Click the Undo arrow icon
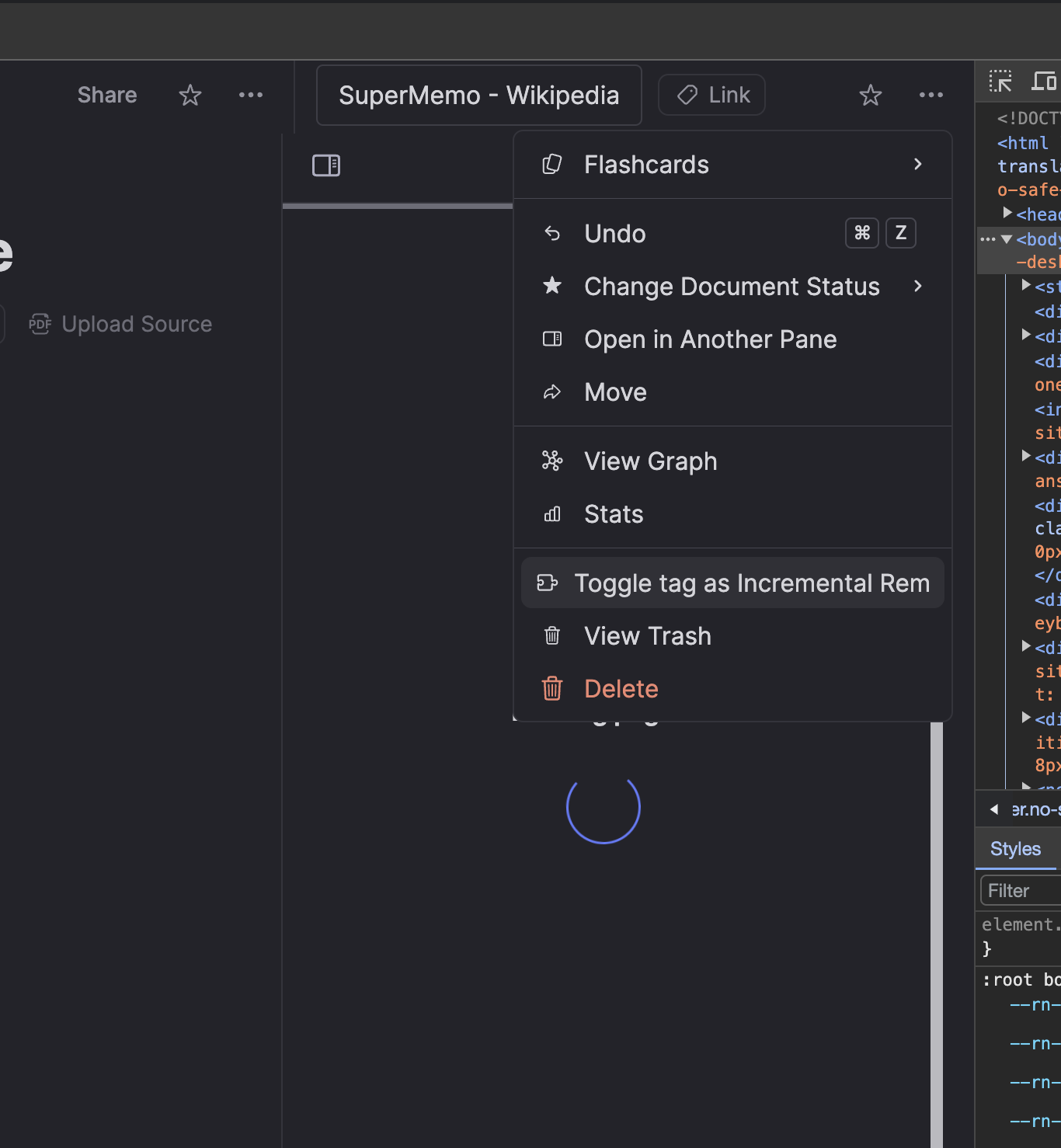 click(552, 233)
